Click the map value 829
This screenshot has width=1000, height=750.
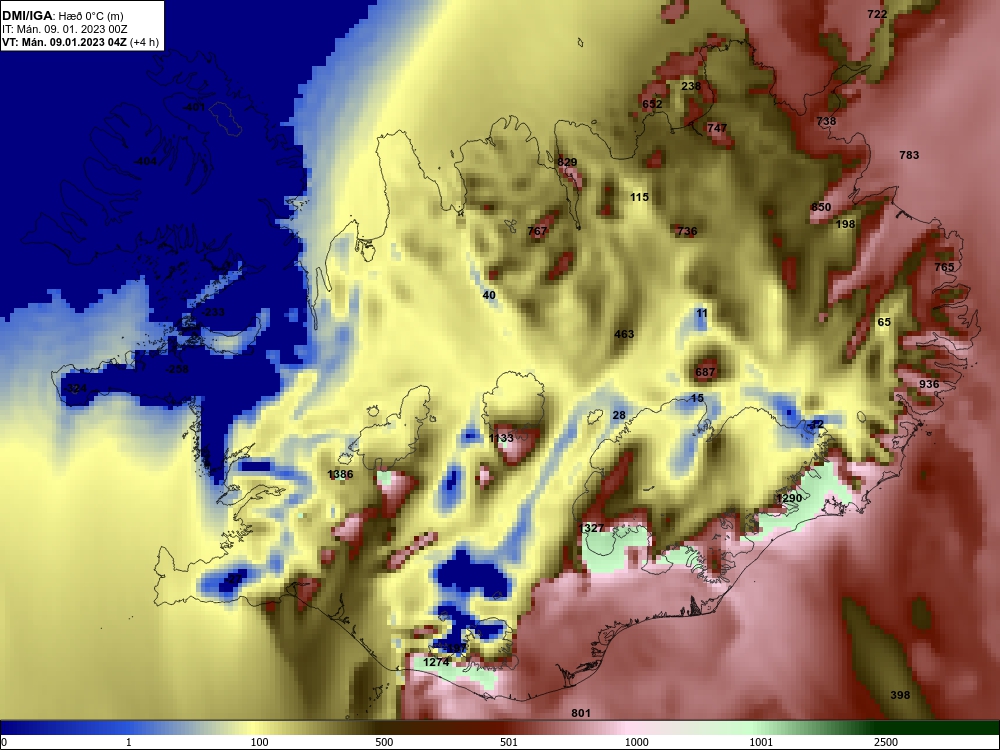coord(567,162)
